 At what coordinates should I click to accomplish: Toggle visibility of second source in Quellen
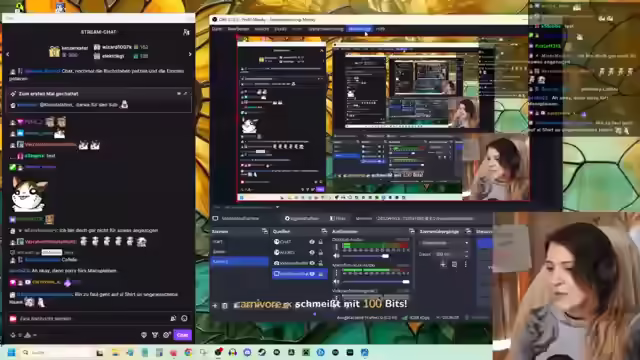[312, 252]
